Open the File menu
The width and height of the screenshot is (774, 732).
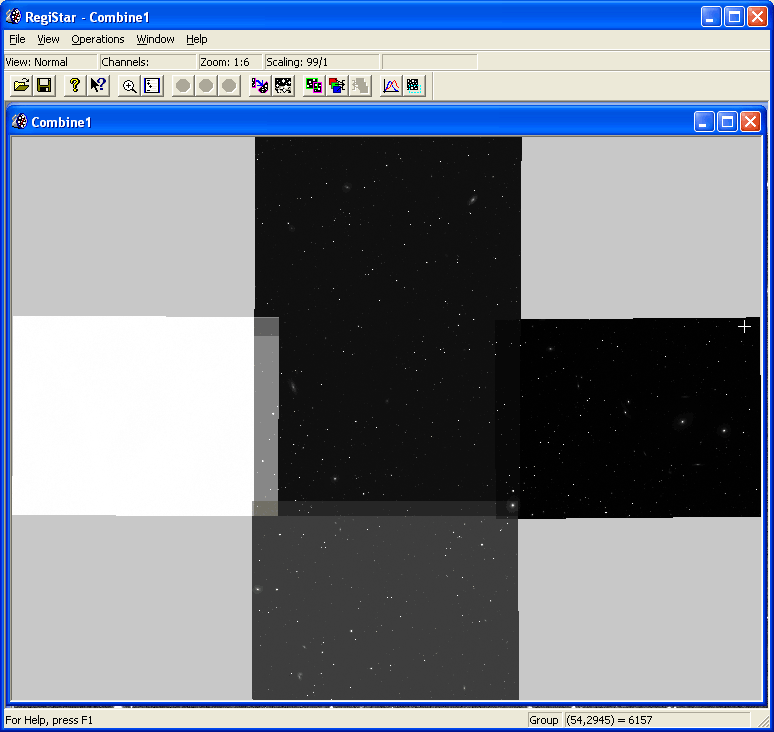[17, 39]
